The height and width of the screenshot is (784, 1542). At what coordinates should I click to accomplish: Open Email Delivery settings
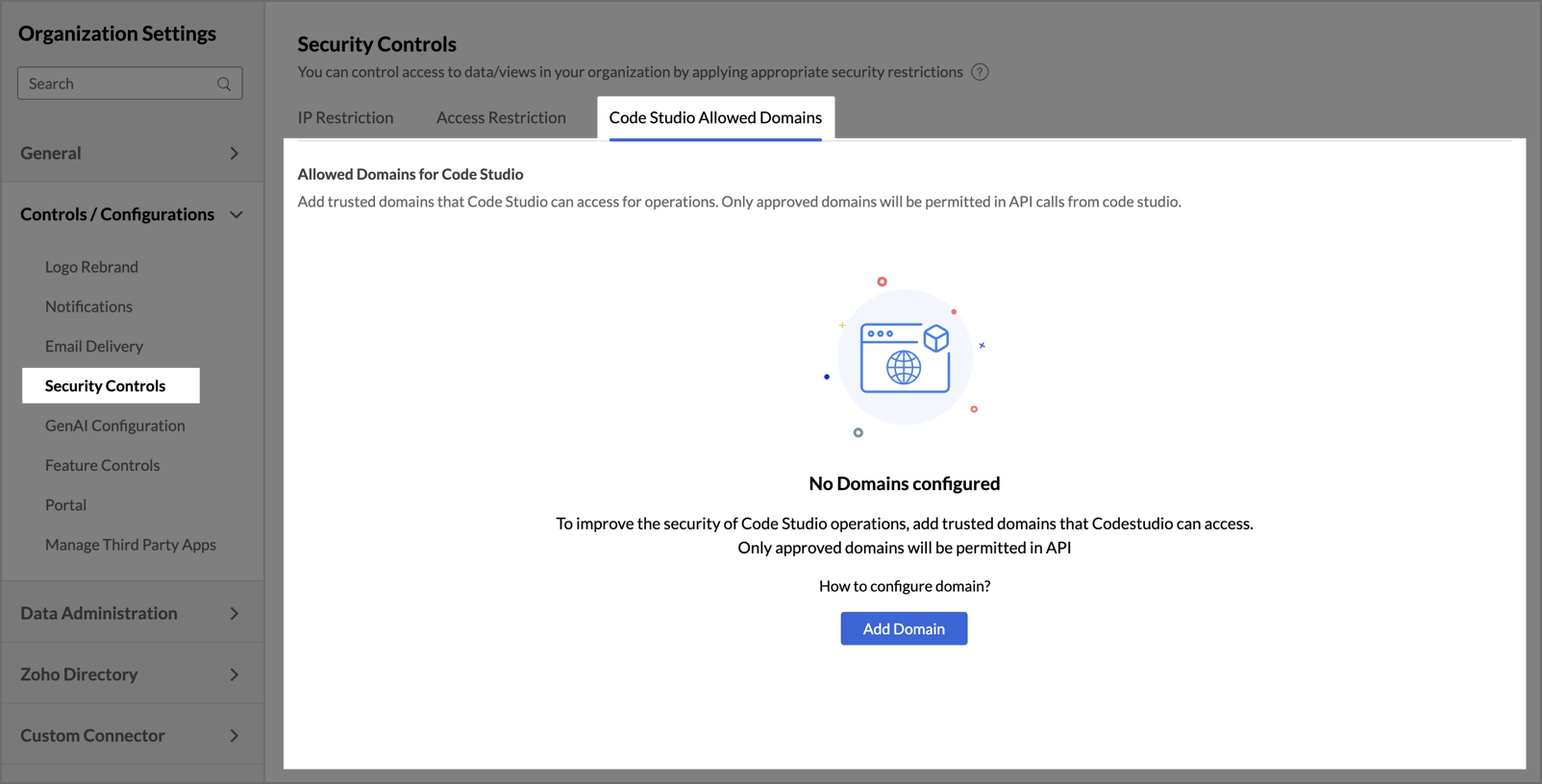(x=94, y=346)
